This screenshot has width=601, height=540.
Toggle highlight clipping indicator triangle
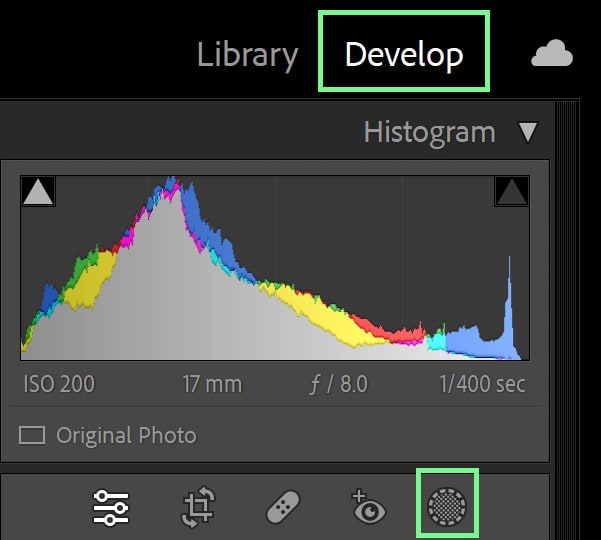512,191
